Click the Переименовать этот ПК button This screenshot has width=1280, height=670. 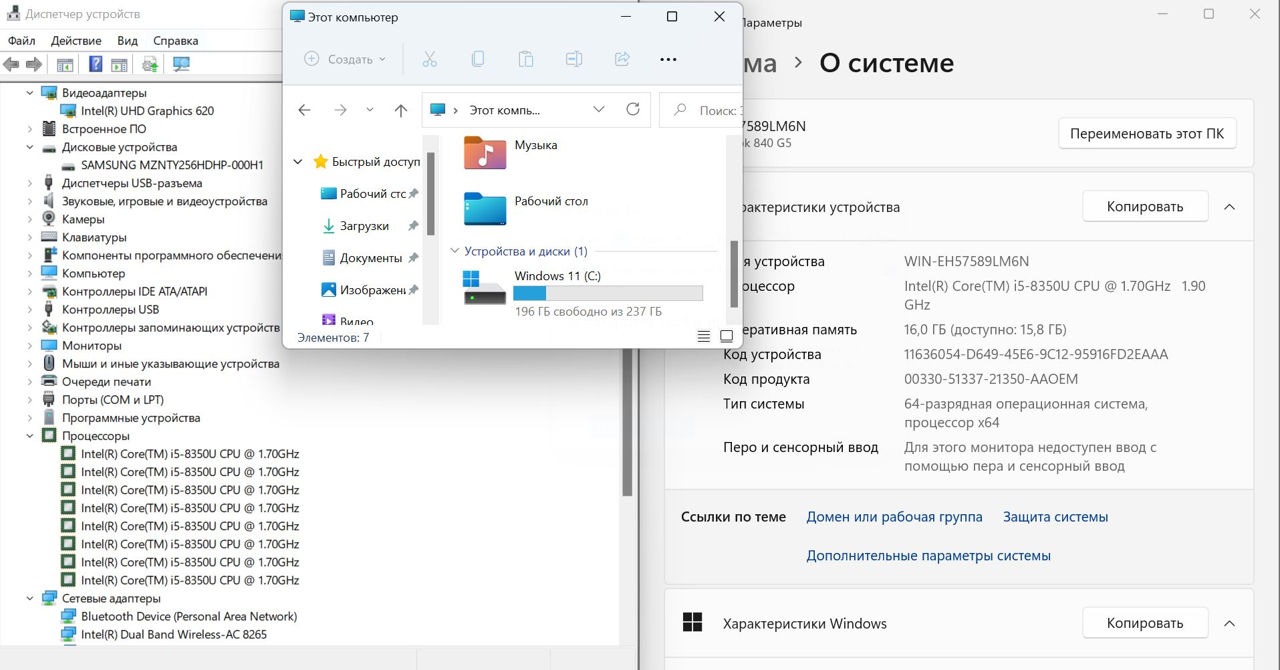1147,134
